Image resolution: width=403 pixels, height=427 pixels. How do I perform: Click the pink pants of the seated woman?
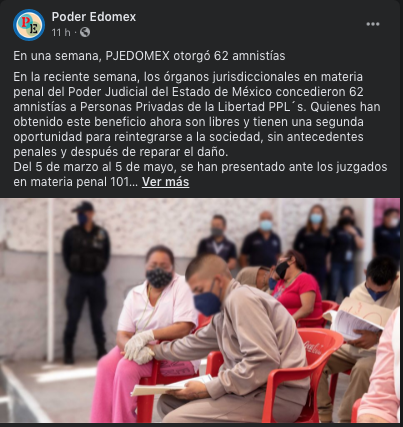tap(115, 383)
